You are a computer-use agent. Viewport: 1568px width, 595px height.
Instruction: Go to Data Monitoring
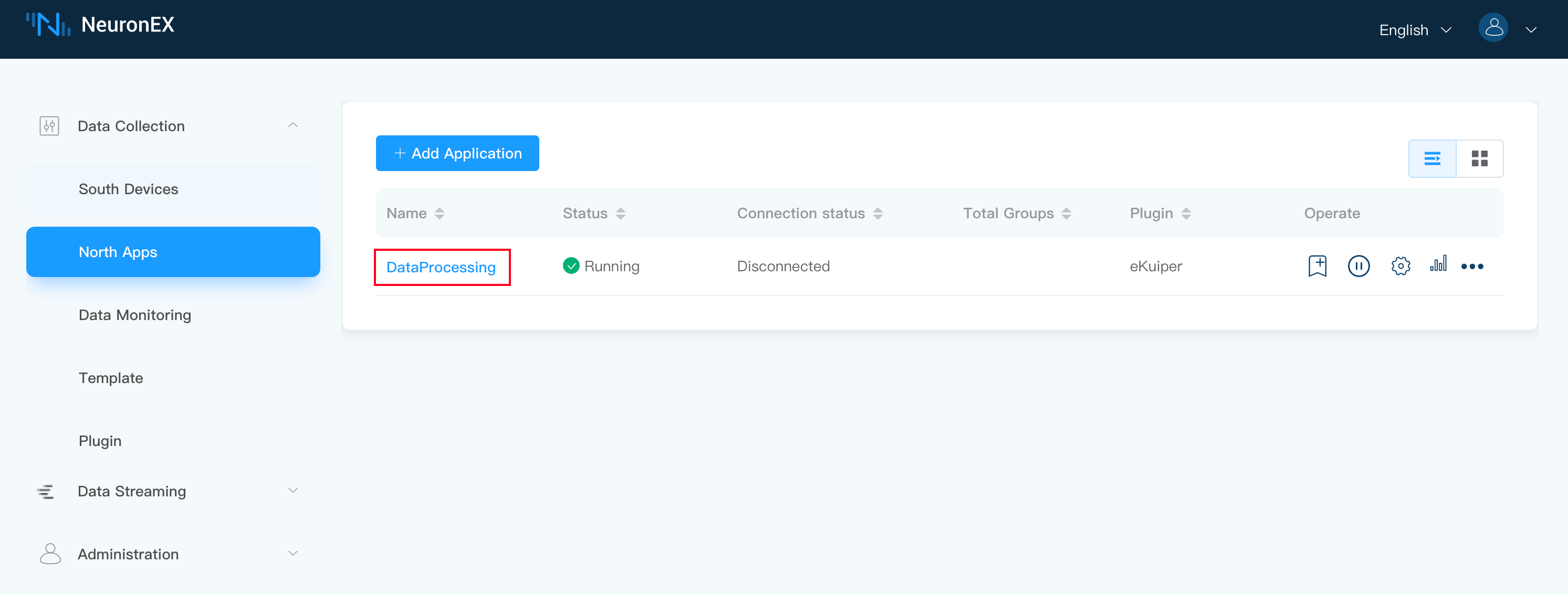point(134,315)
